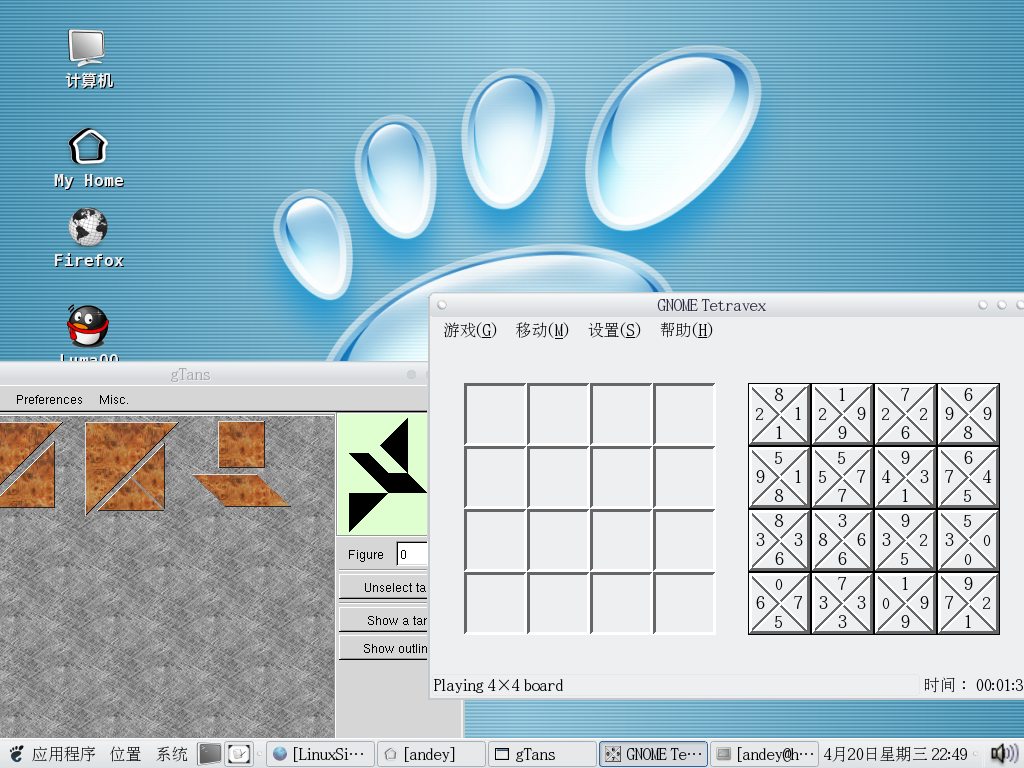The image size is (1024, 768).
Task: Open the 游戏(G) menu in Tetravex
Action: click(470, 330)
